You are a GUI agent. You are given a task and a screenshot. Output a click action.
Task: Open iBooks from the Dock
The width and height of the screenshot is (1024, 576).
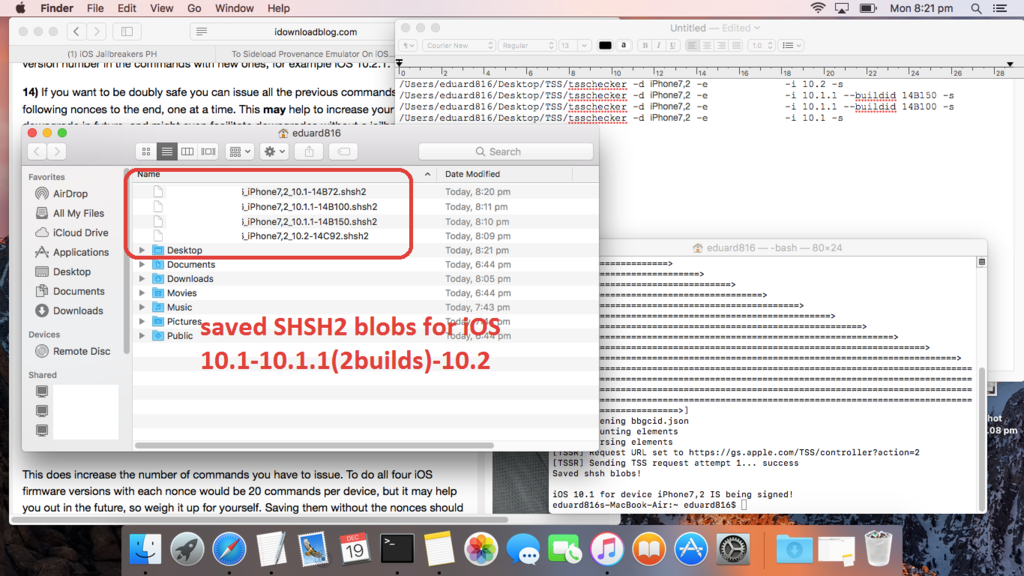648,549
